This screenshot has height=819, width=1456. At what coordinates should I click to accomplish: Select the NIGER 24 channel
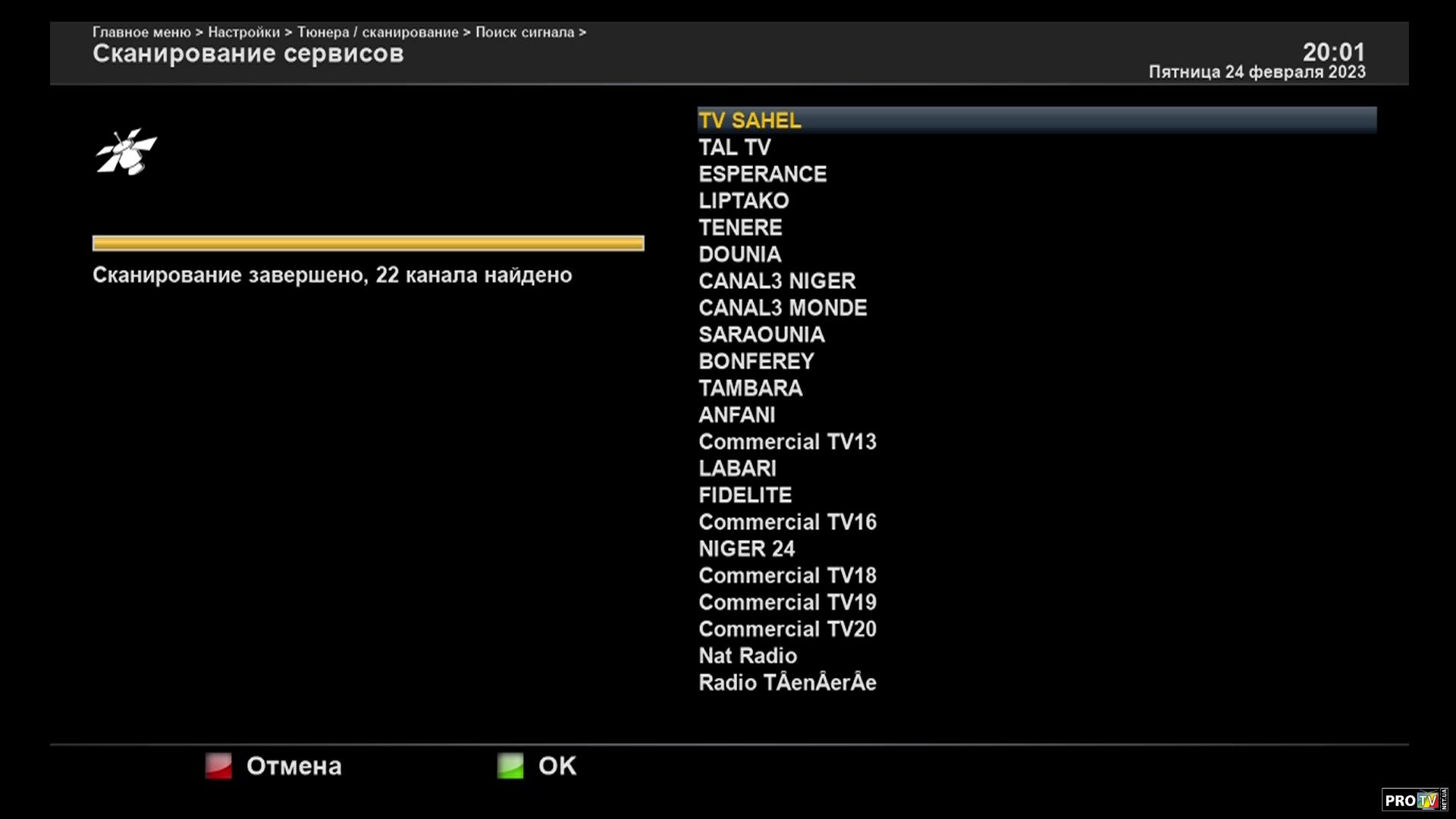(x=746, y=549)
